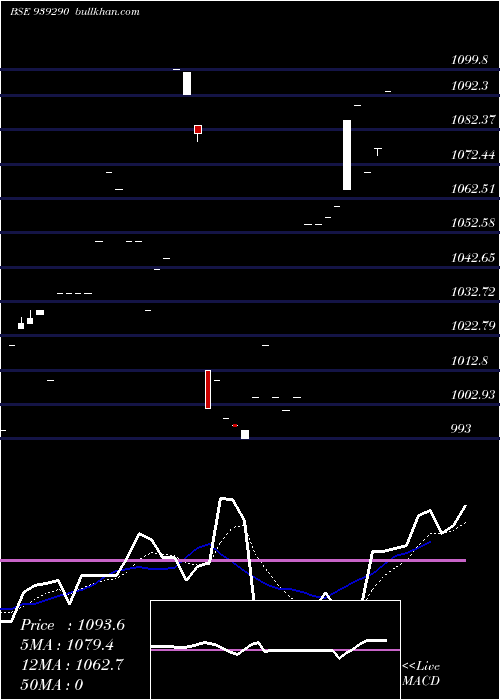
Task: Click inside the Live MACD inset chart
Action: point(275,650)
